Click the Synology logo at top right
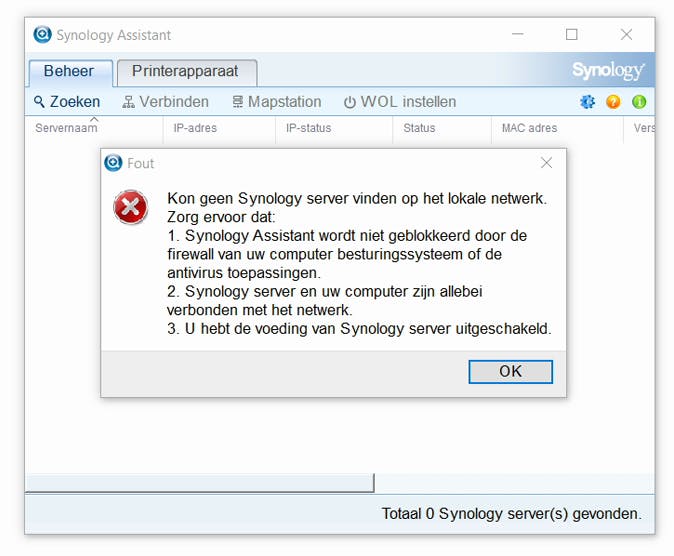Image resolution: width=674 pixels, height=556 pixels. 608,71
